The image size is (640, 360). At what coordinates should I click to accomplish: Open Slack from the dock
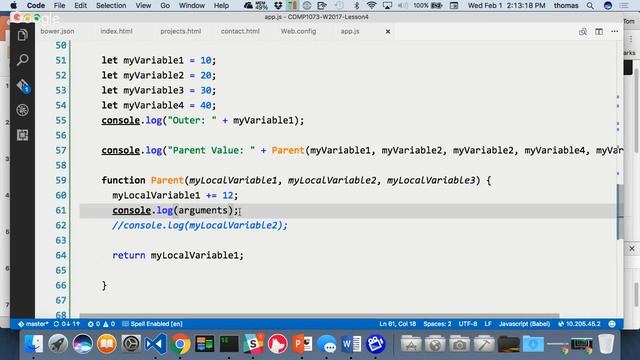click(x=253, y=344)
